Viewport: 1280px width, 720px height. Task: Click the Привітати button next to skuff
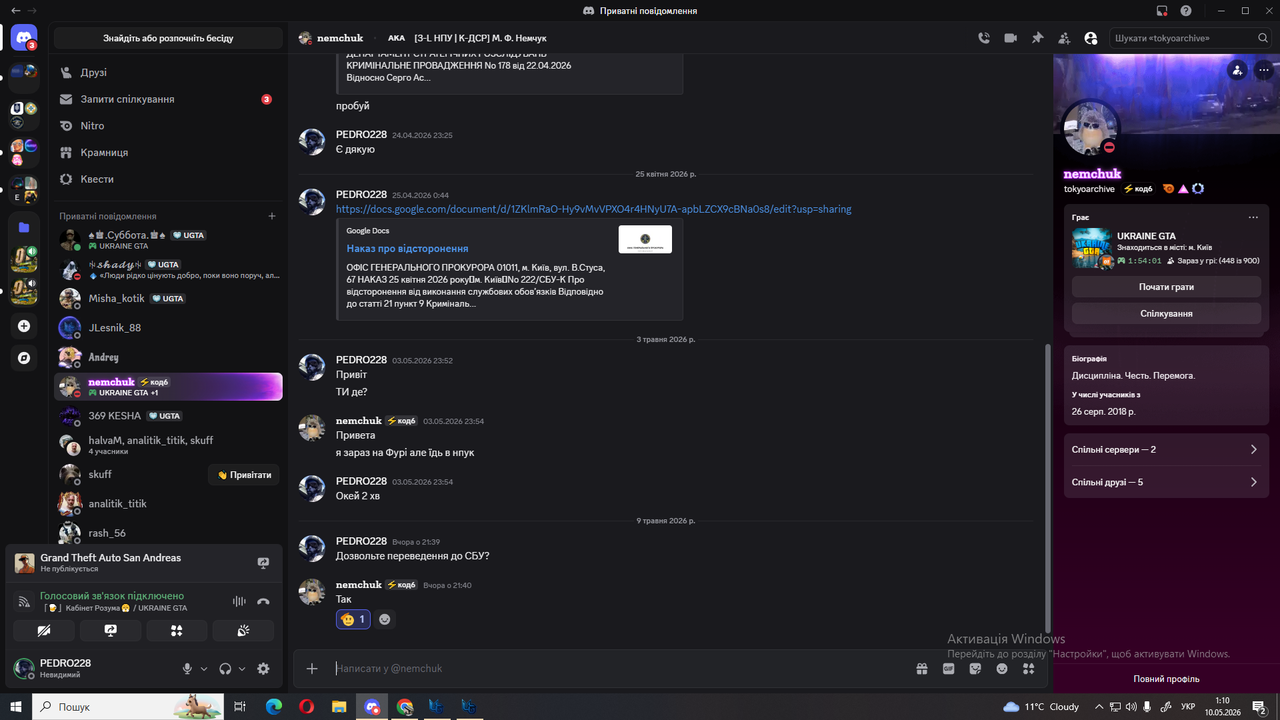click(x=245, y=475)
